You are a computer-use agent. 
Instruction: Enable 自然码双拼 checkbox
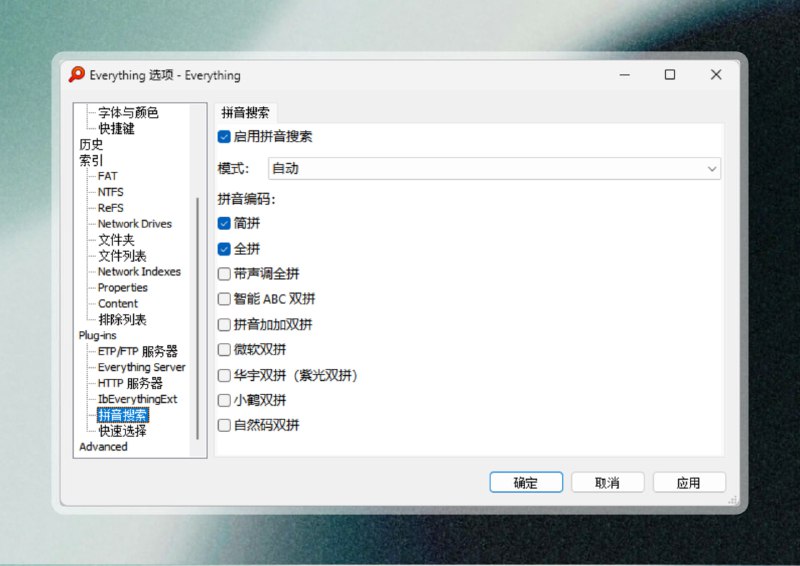coord(224,425)
